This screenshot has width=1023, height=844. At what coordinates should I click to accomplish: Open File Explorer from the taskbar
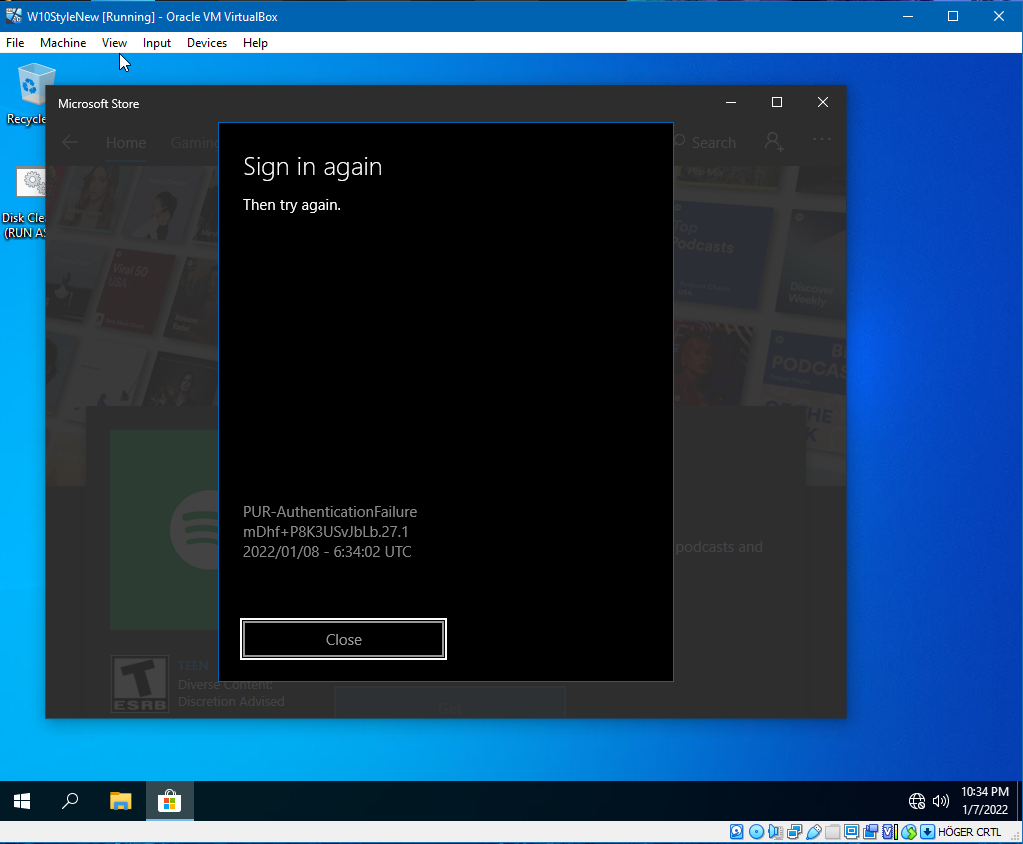120,801
